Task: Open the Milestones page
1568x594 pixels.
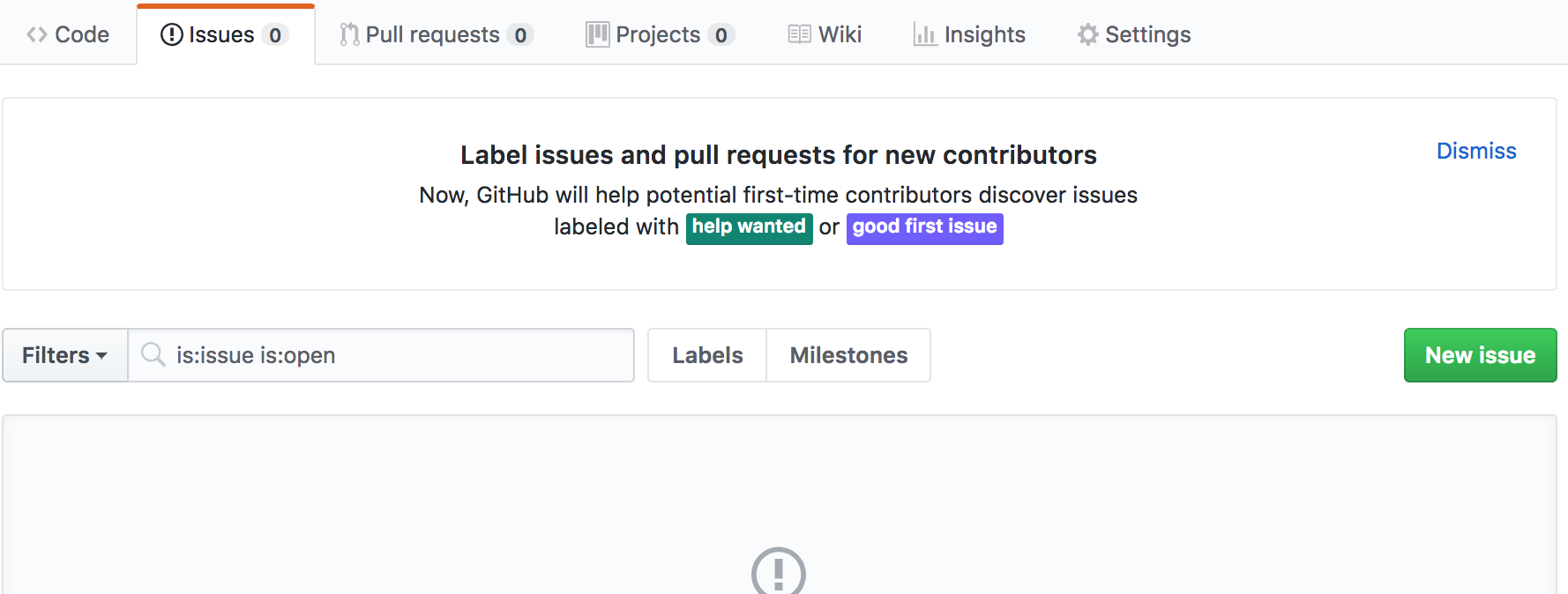Action: (848, 355)
